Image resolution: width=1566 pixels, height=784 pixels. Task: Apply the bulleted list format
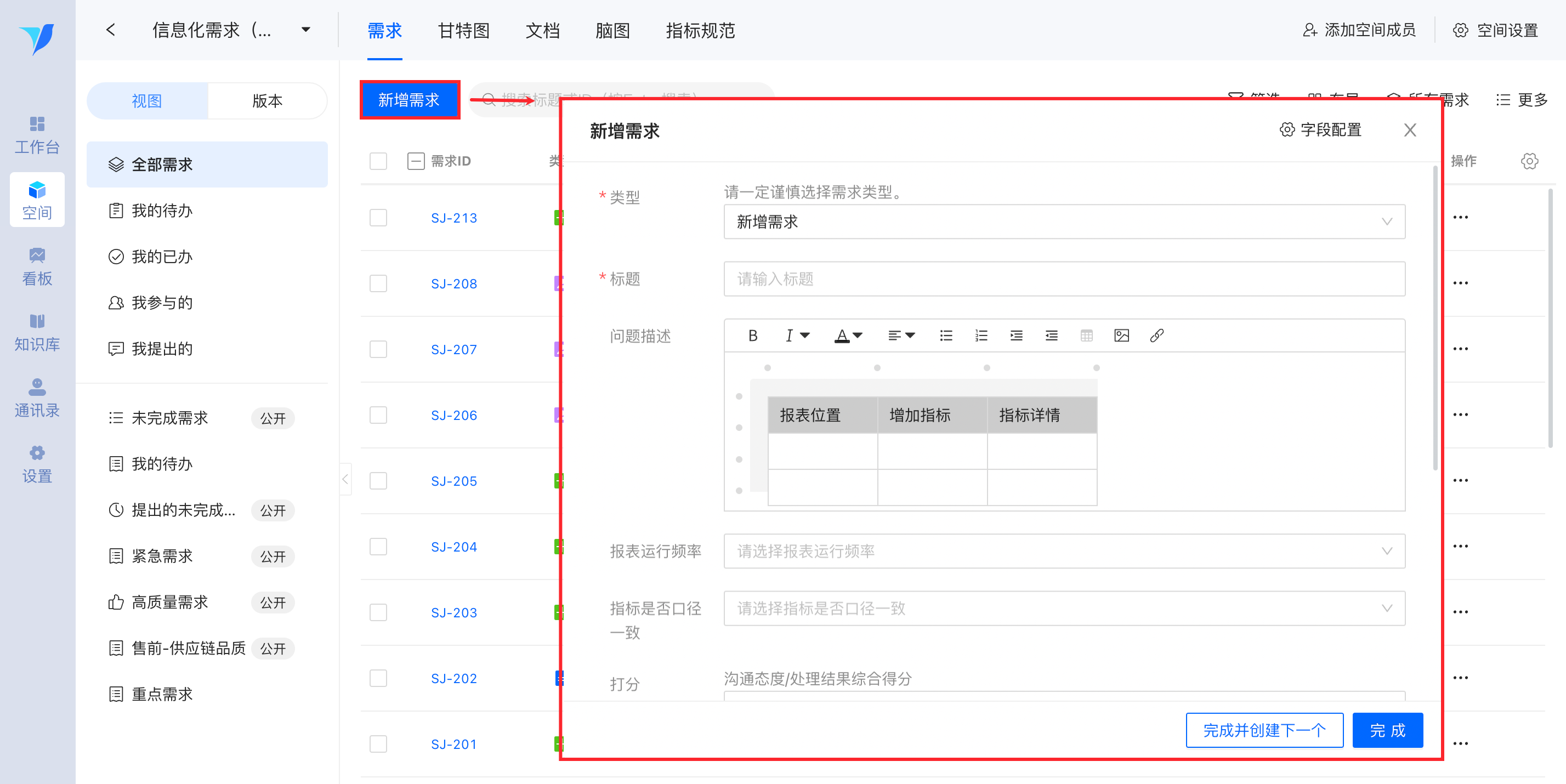coord(946,336)
